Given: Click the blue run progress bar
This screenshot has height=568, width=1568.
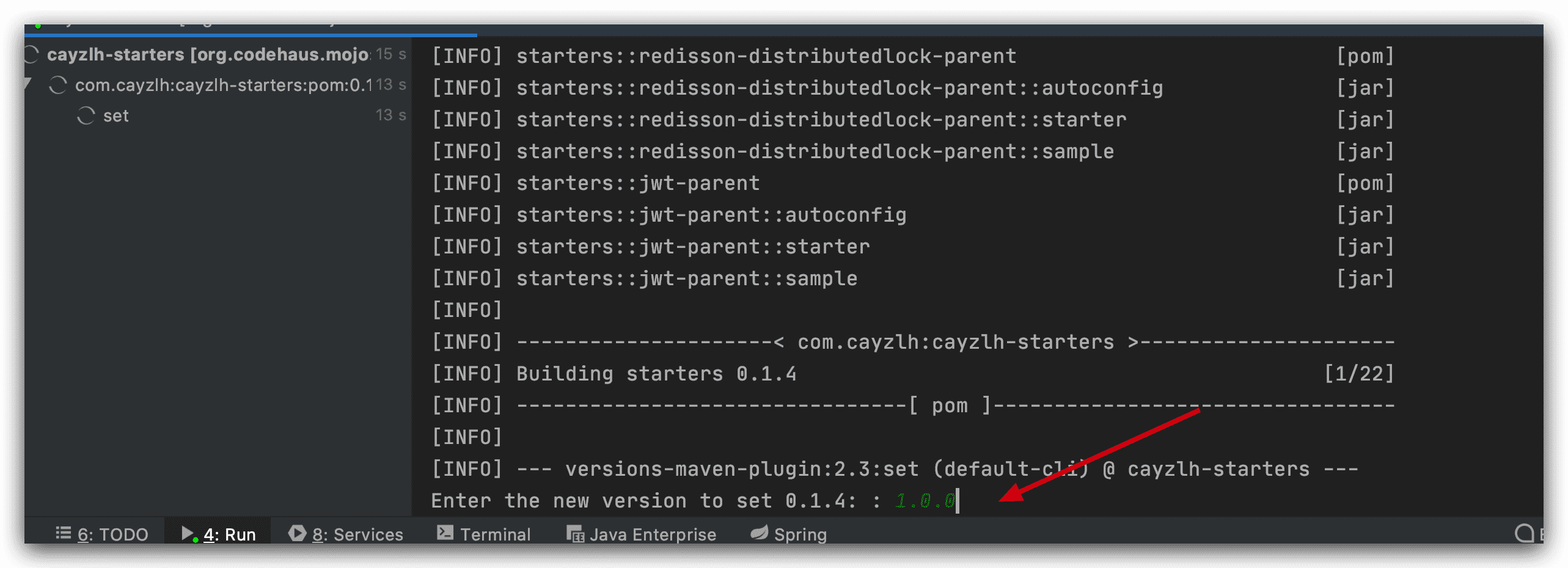Looking at the screenshot, I should [x=251, y=35].
